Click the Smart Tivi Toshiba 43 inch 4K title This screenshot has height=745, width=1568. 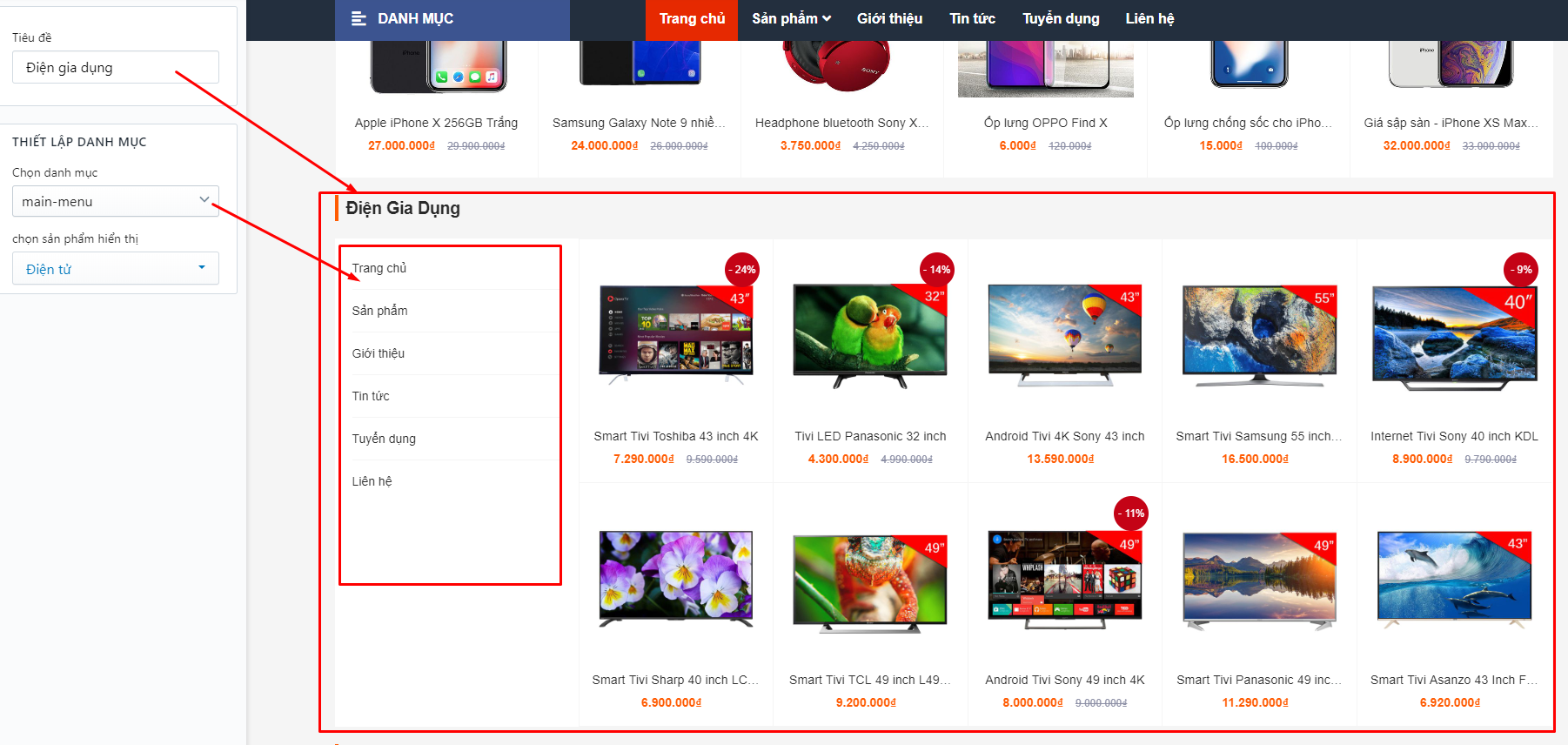676,436
